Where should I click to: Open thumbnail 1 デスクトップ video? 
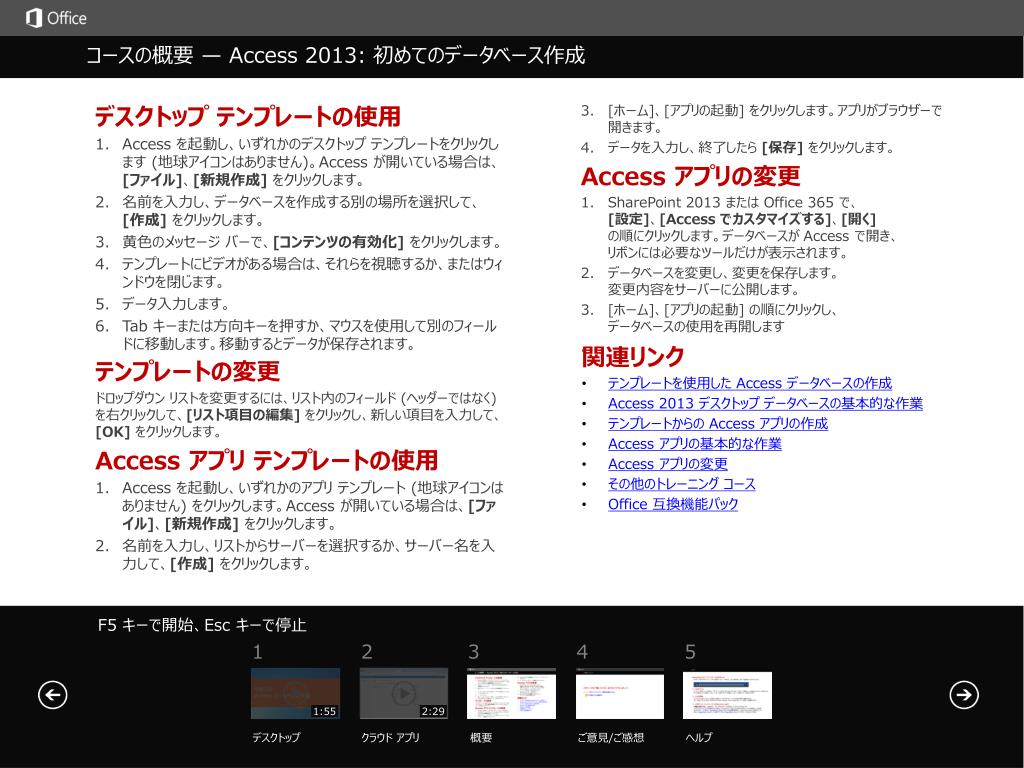coord(295,693)
